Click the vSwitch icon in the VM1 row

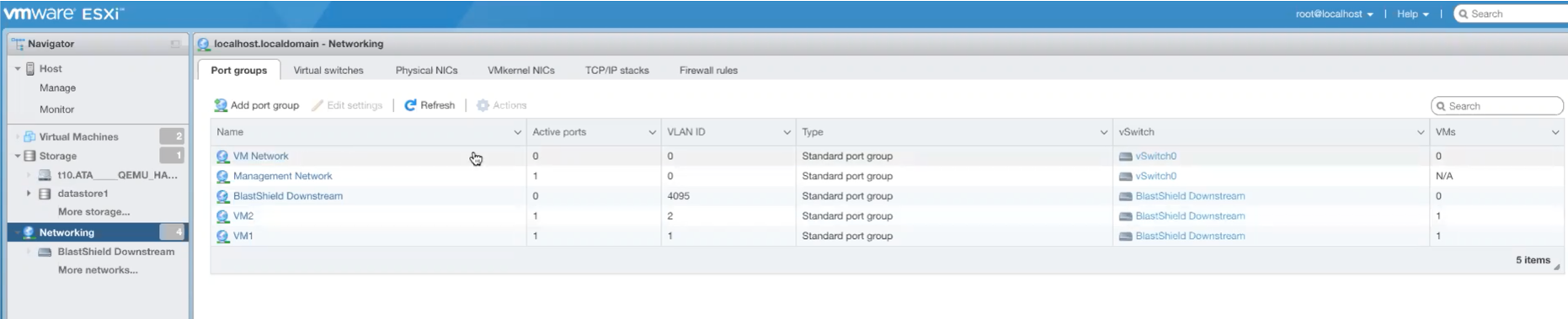pos(1125,237)
